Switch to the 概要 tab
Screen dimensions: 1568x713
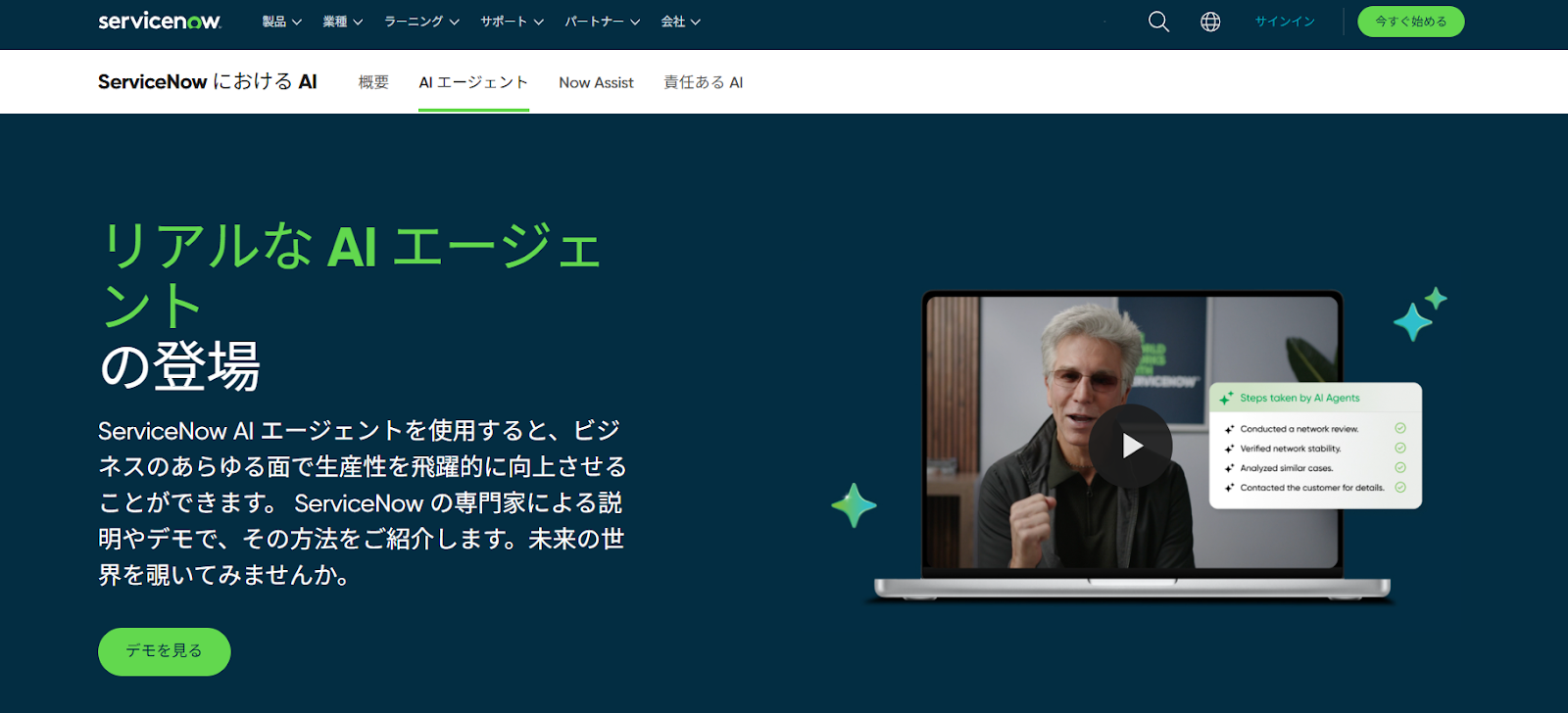click(373, 82)
